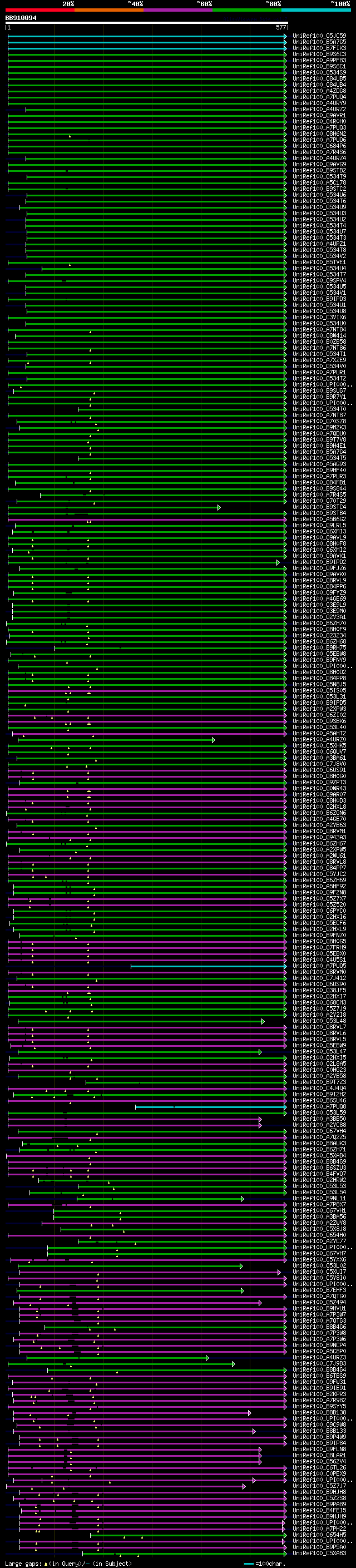356x1568 pixels.
Task: Select label UniRef100_Q9ZPT3
Action: tap(319, 782)
